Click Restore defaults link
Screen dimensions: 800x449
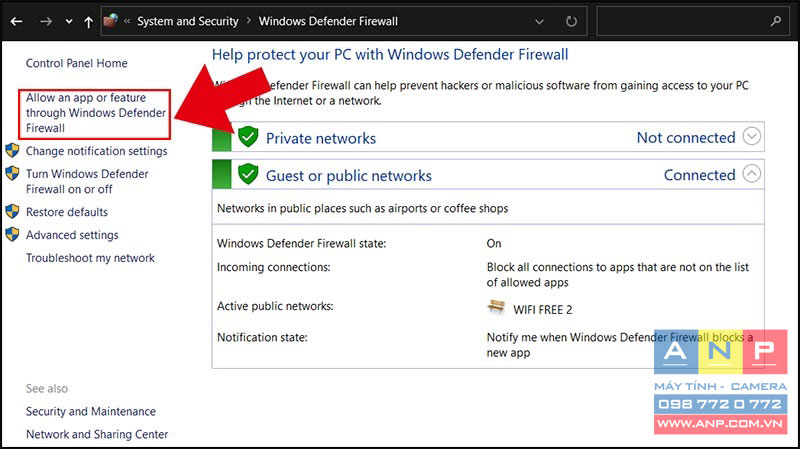67,212
